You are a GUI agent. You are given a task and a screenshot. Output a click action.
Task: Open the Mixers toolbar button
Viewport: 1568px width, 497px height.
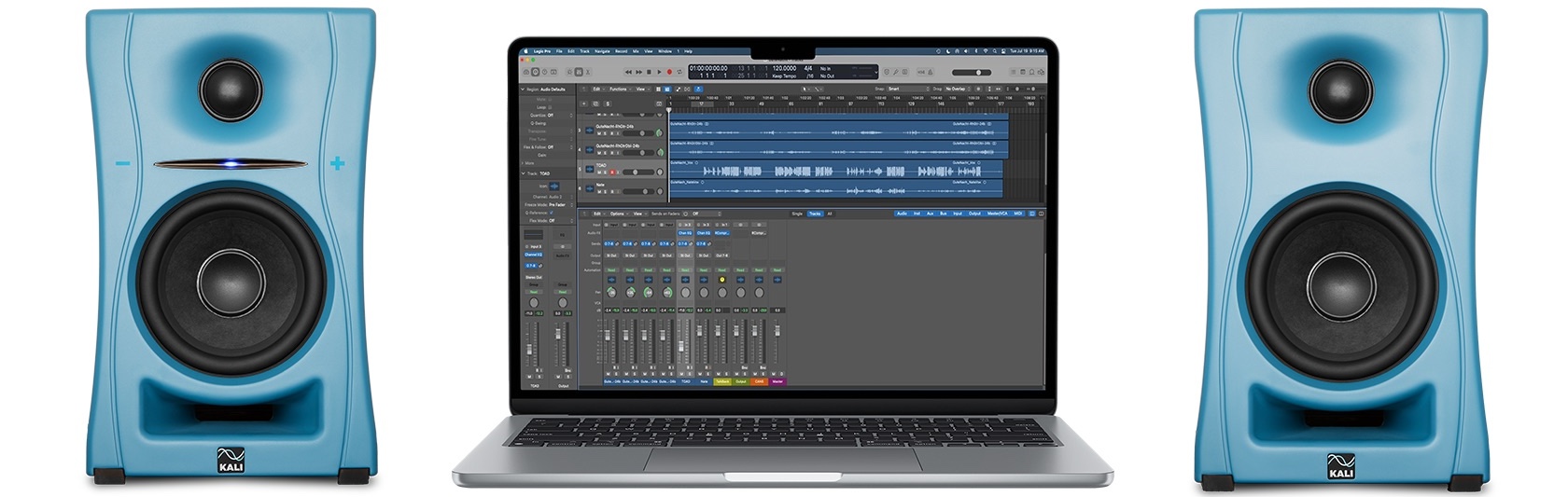click(579, 72)
